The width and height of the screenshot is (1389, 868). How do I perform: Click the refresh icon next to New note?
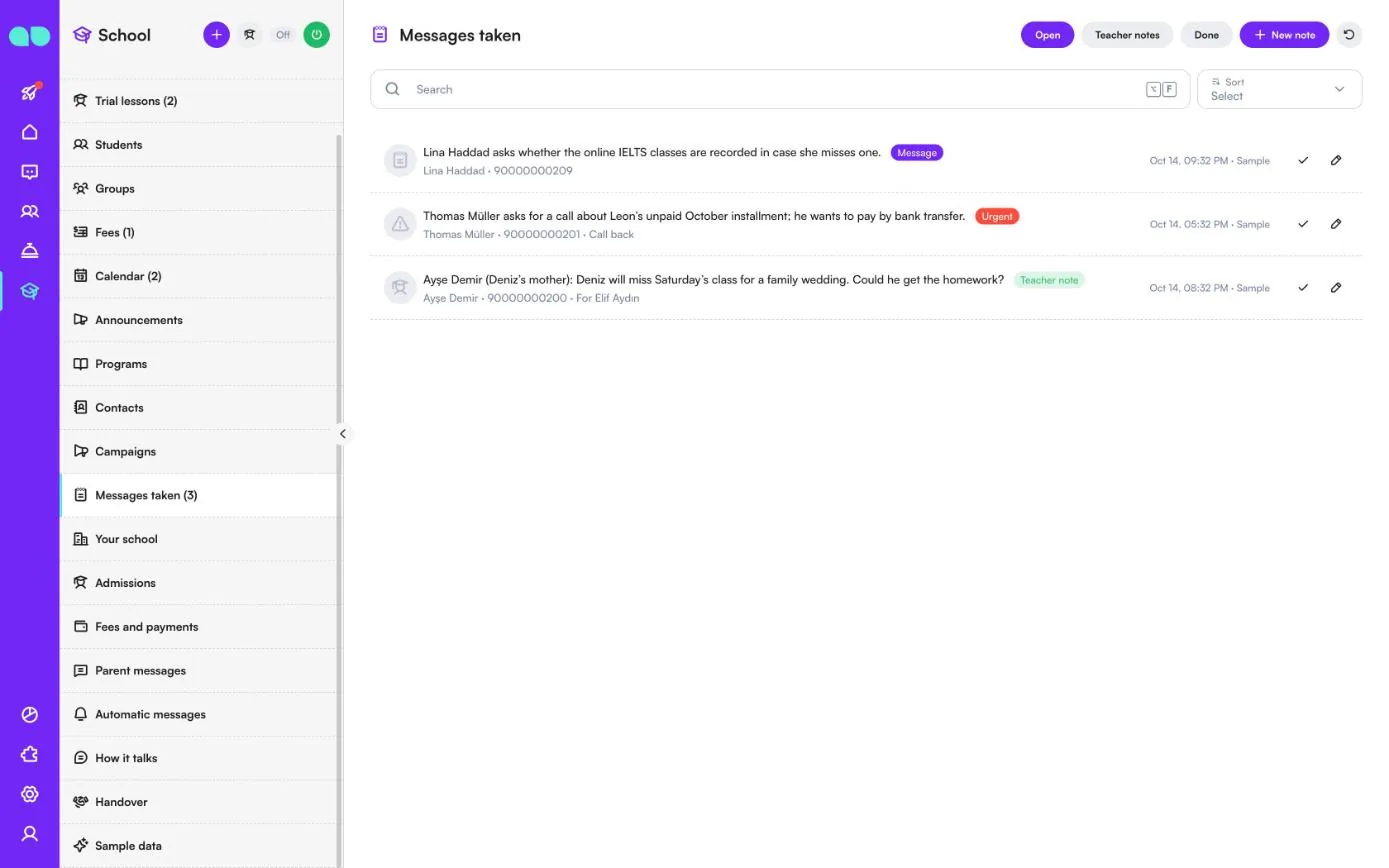tap(1349, 35)
